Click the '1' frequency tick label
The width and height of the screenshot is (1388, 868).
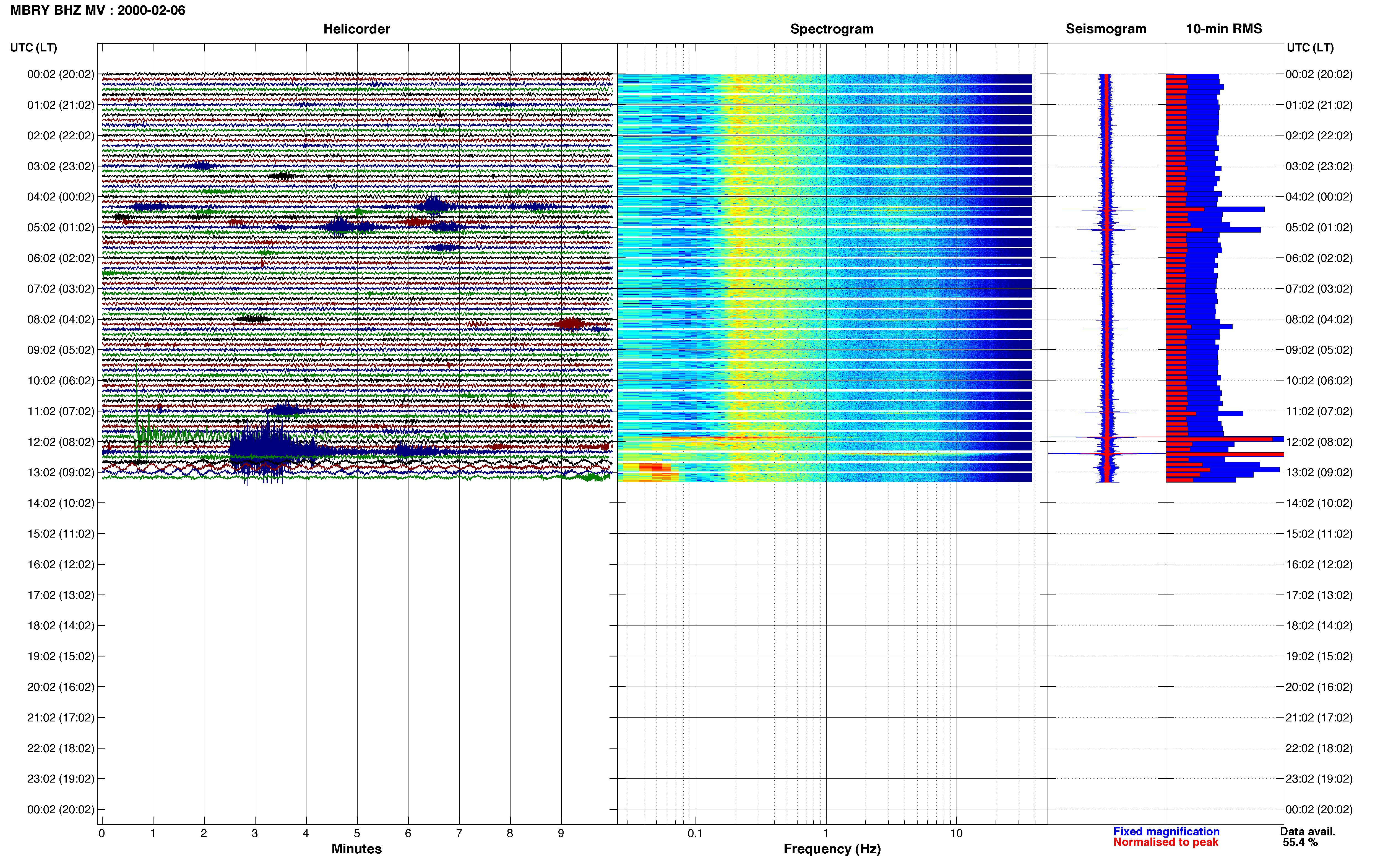[826, 833]
